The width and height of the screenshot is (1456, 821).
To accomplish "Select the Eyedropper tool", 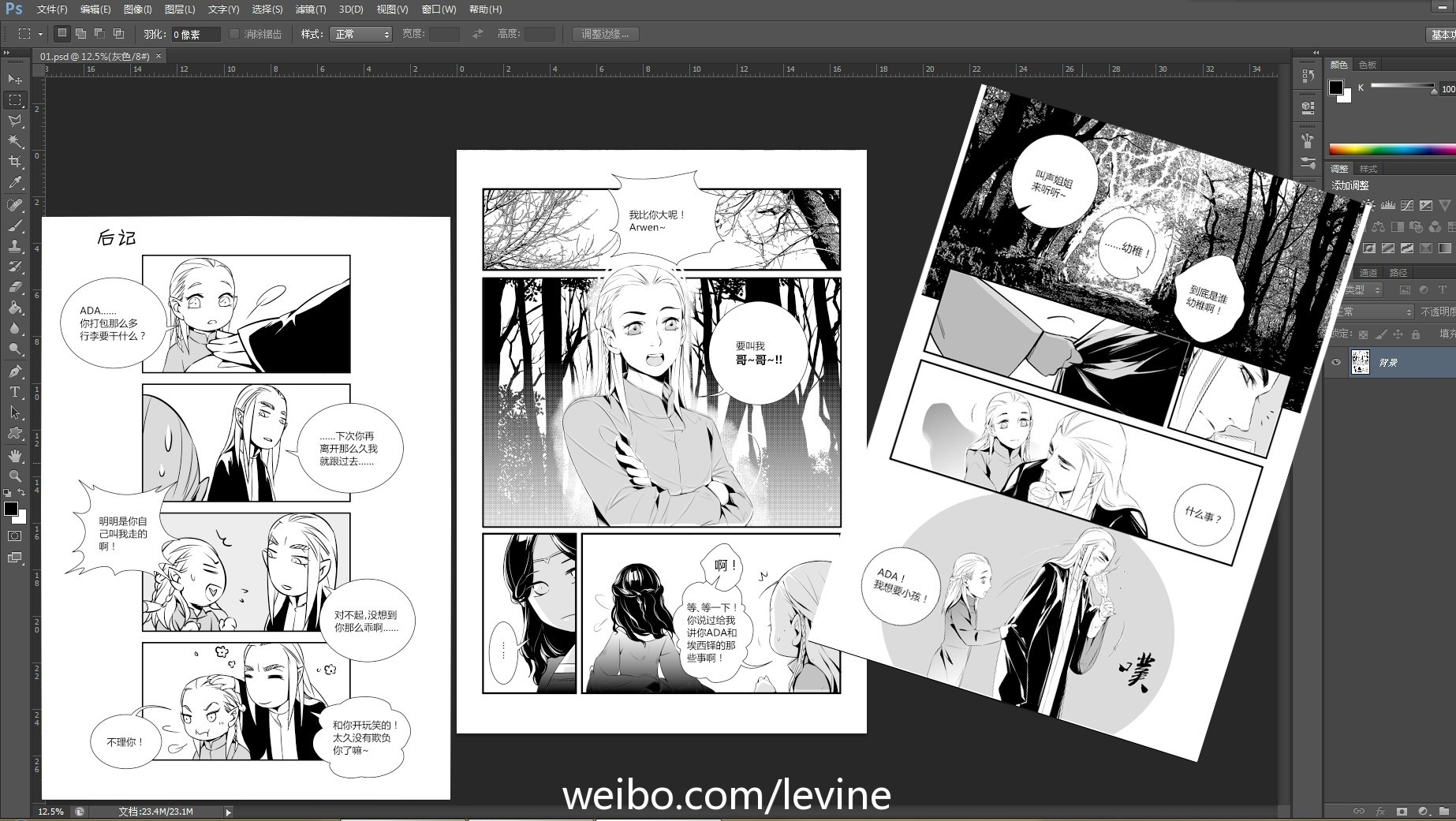I will pyautogui.click(x=15, y=182).
